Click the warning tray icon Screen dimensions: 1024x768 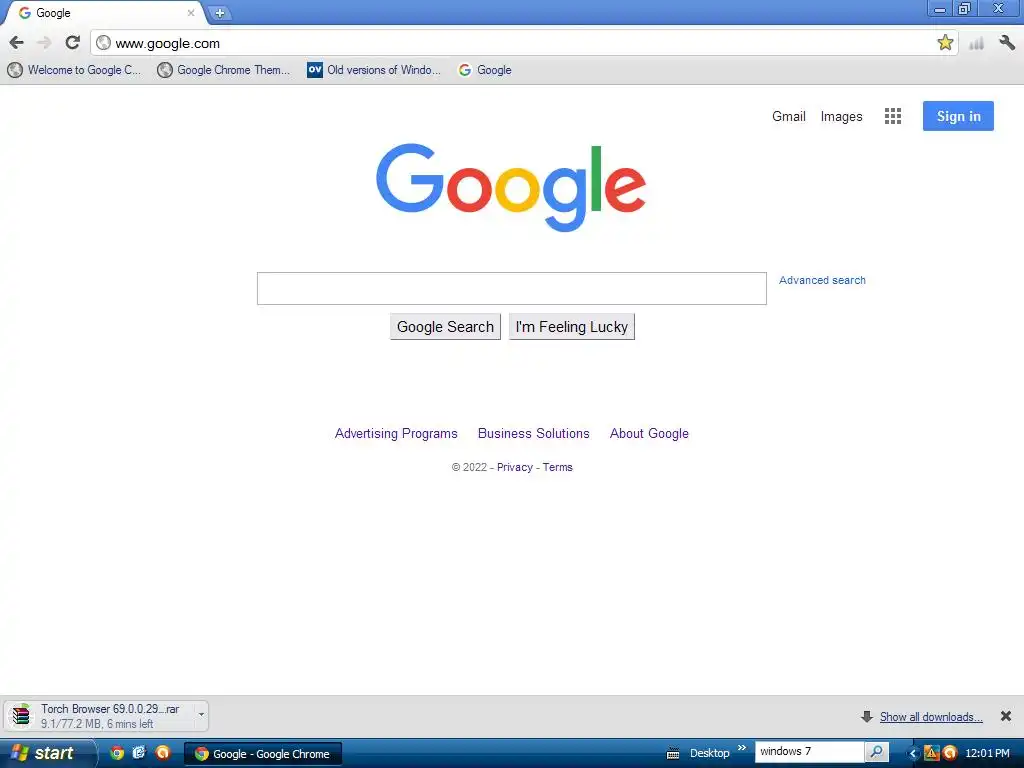click(x=931, y=753)
